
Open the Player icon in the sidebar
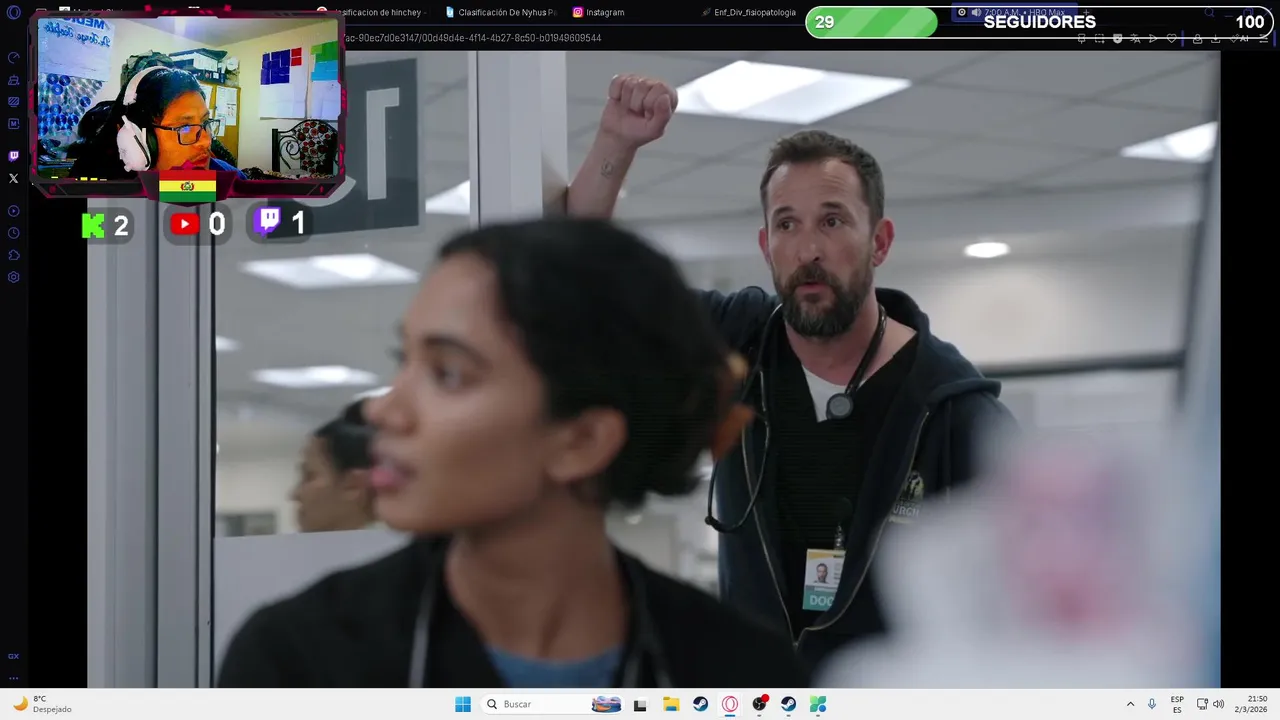click(13, 211)
